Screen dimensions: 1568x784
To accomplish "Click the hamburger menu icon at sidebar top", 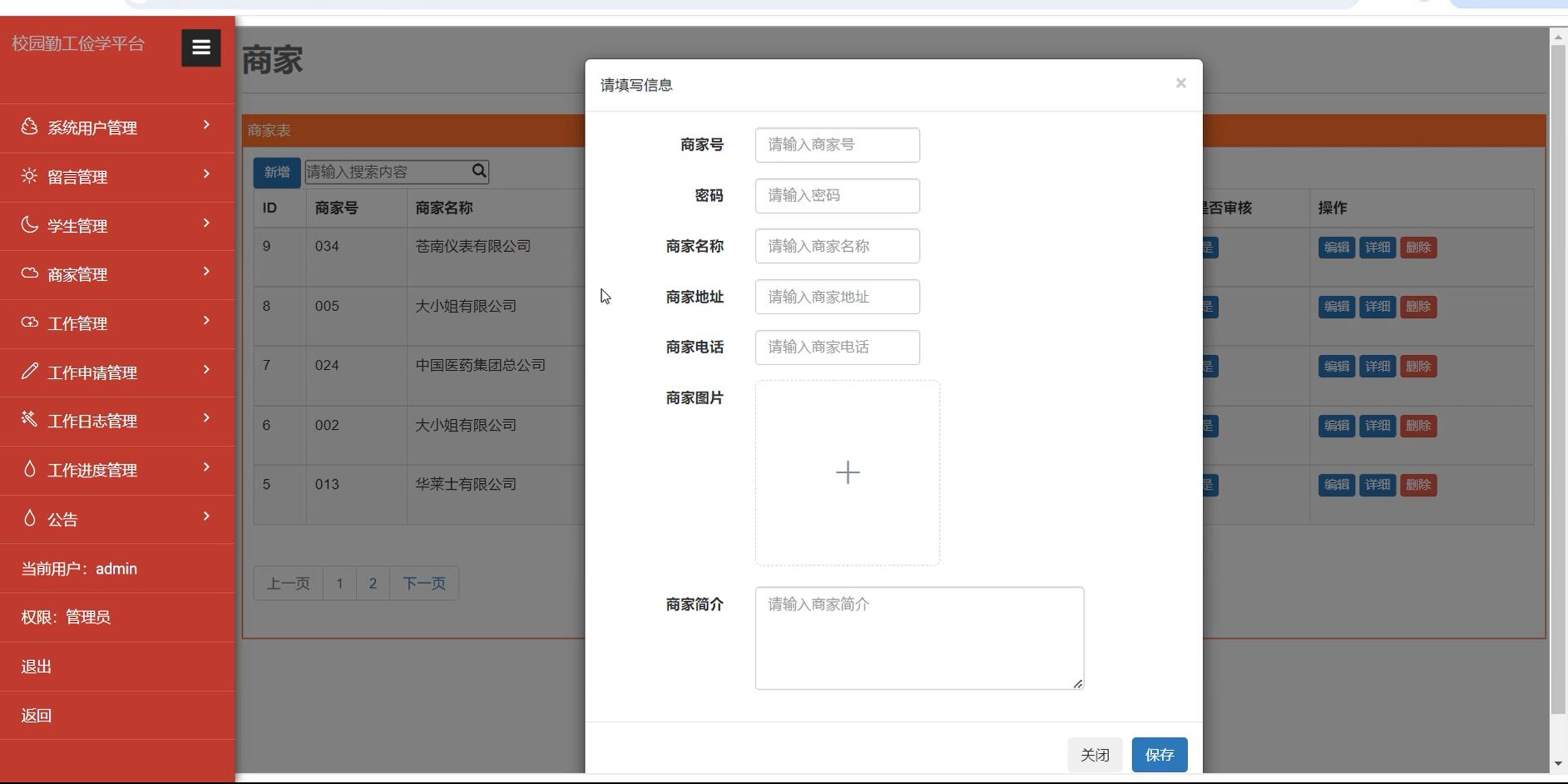I will 200,47.
